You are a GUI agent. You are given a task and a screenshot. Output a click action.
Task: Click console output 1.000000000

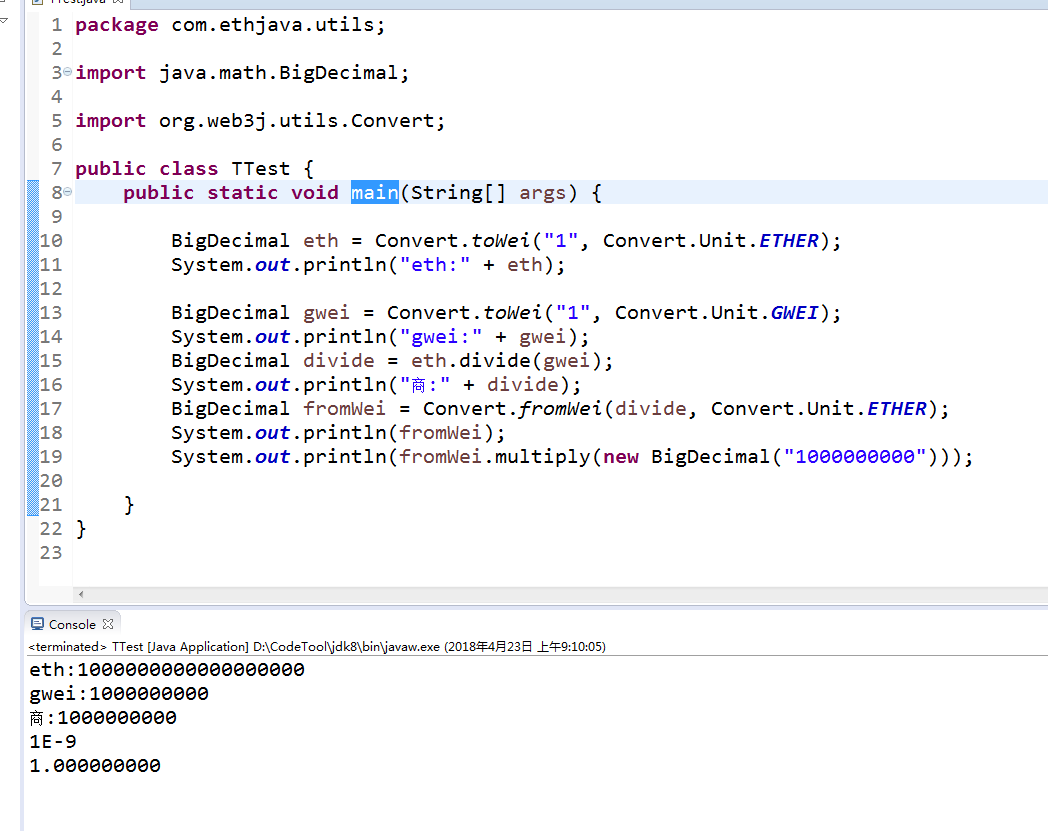pos(95,766)
